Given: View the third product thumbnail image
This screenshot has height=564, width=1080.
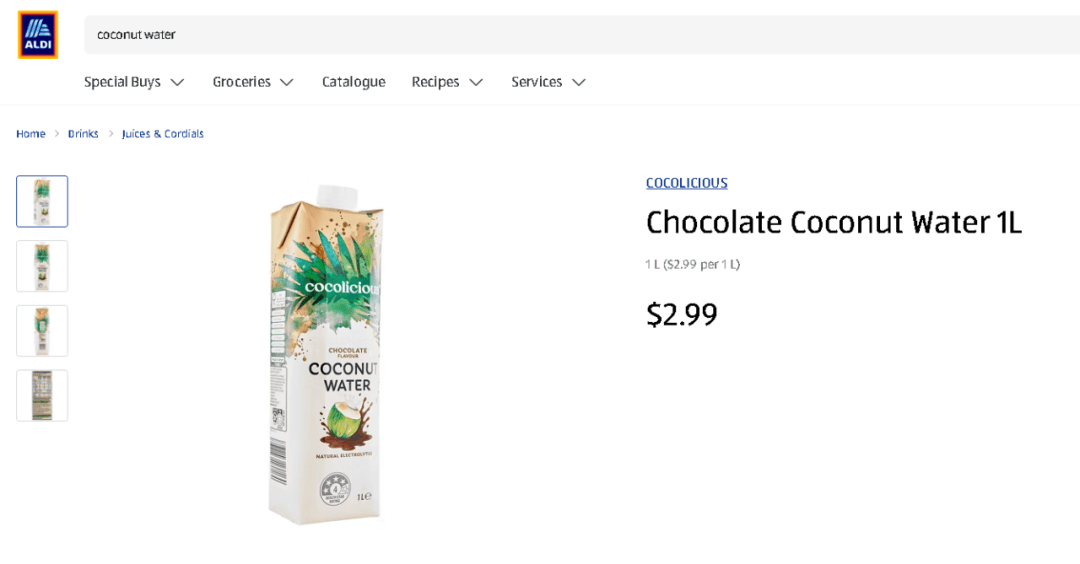Looking at the screenshot, I should 42,331.
